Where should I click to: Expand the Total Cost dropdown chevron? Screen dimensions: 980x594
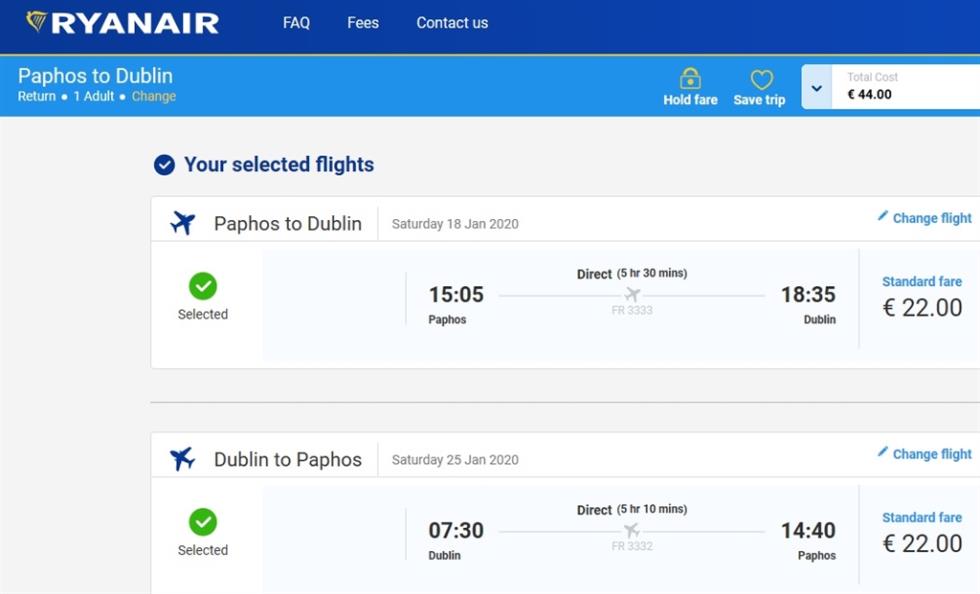click(816, 88)
